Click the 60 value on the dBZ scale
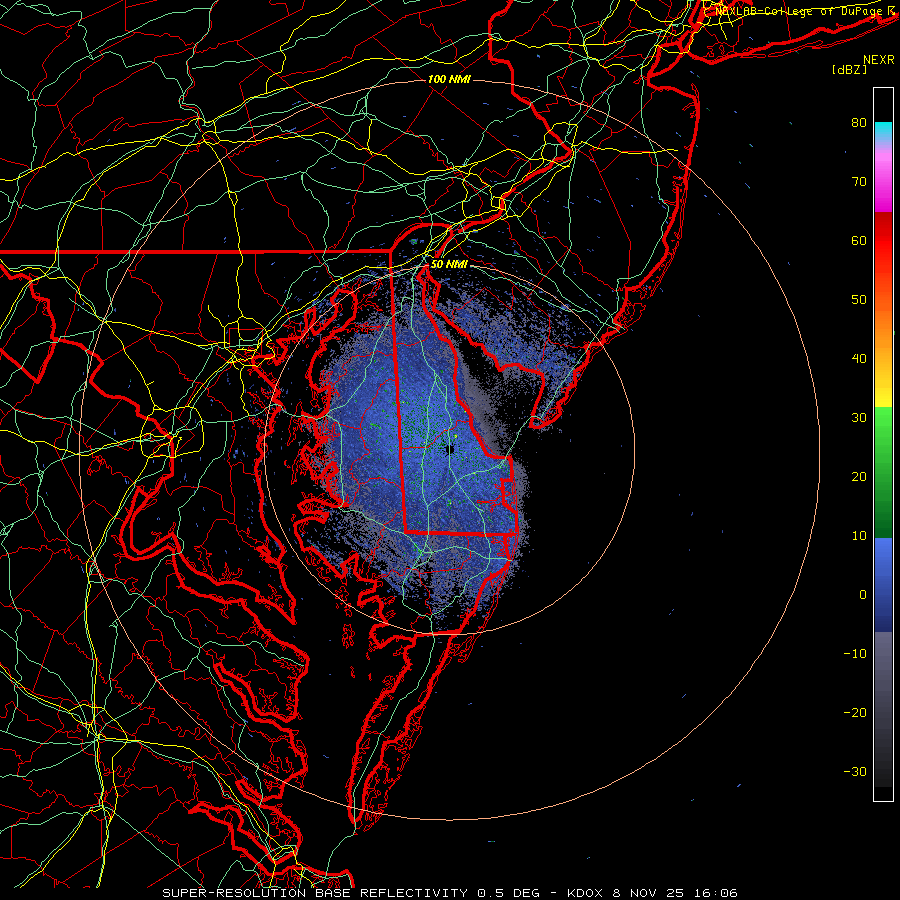The width and height of the screenshot is (900, 900). tap(859, 241)
